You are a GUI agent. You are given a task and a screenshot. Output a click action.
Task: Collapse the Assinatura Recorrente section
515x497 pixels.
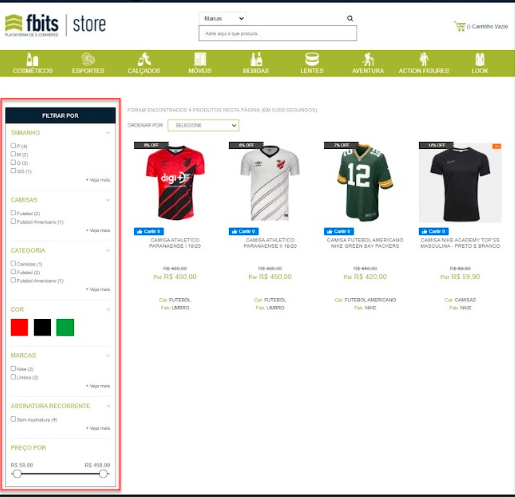pyautogui.click(x=108, y=406)
